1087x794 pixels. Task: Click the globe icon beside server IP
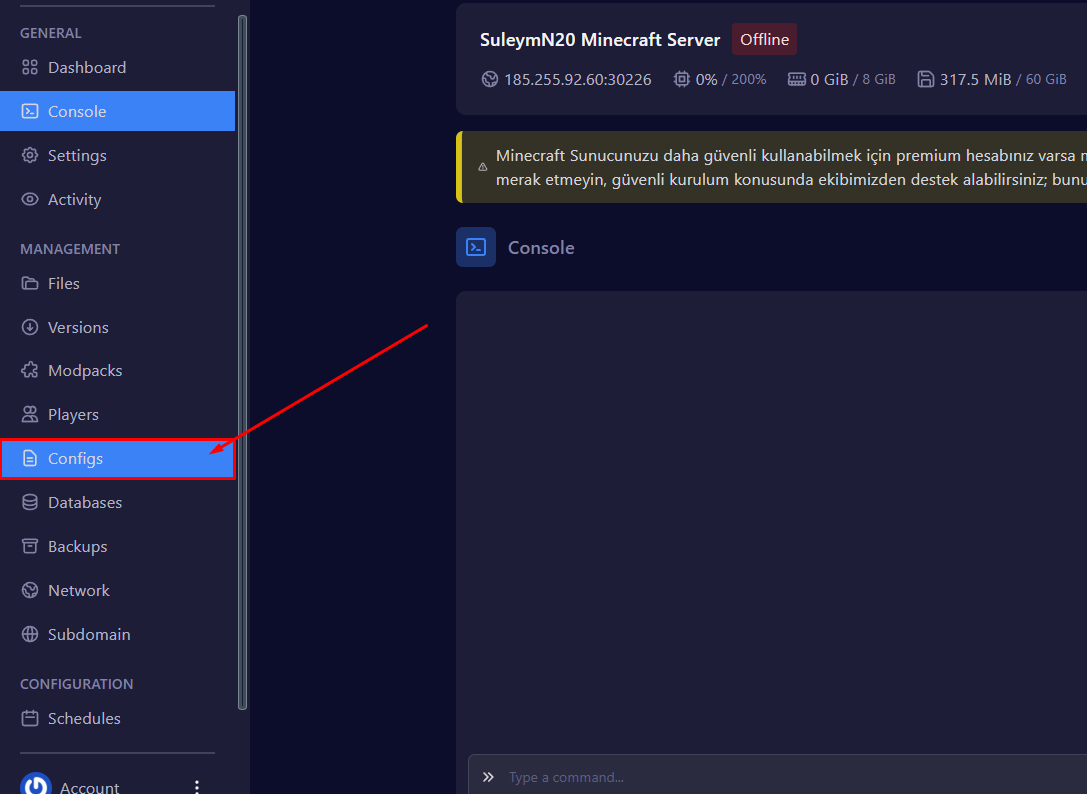(x=489, y=79)
